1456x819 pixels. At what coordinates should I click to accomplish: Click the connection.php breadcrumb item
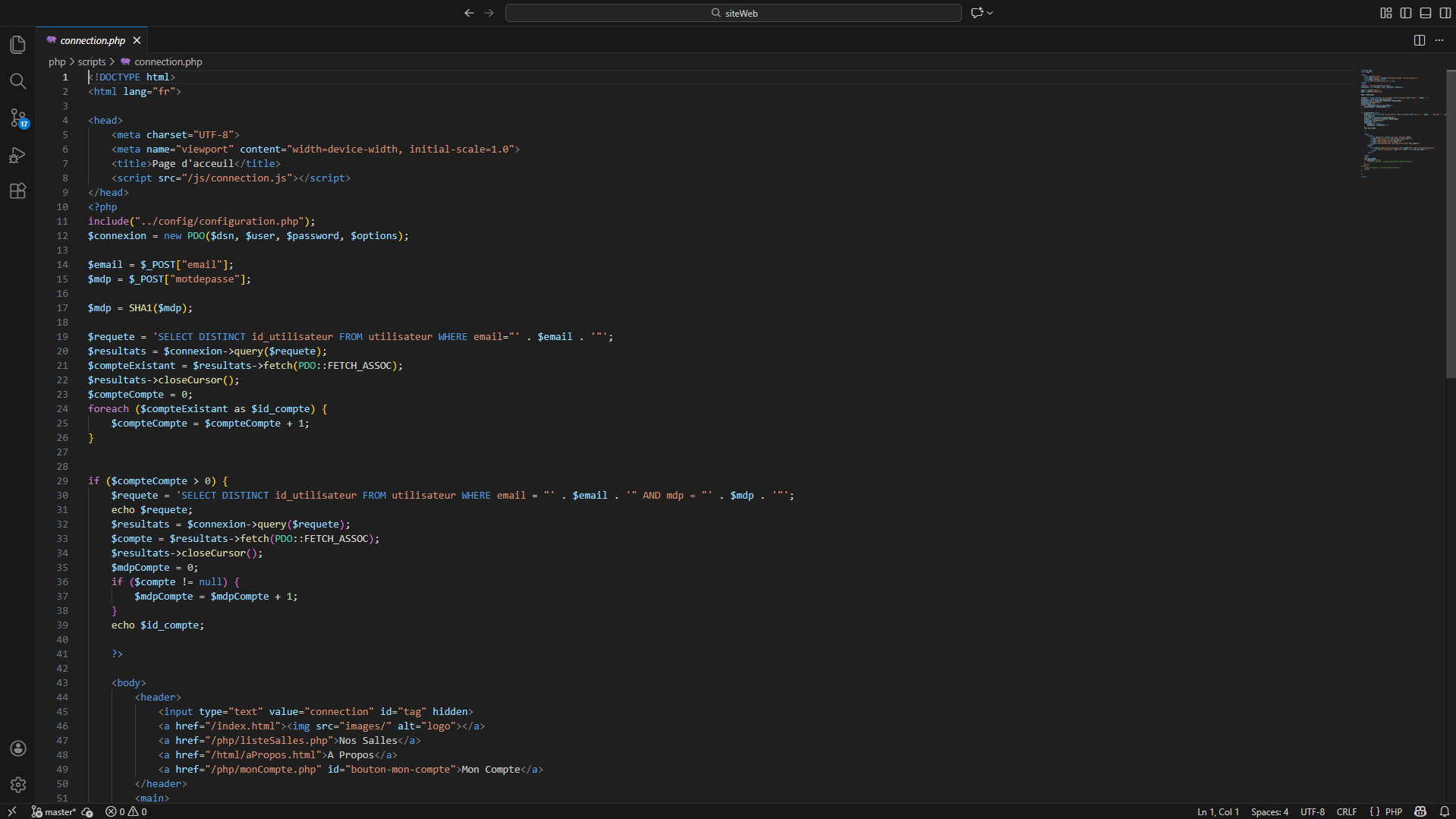[x=168, y=62]
